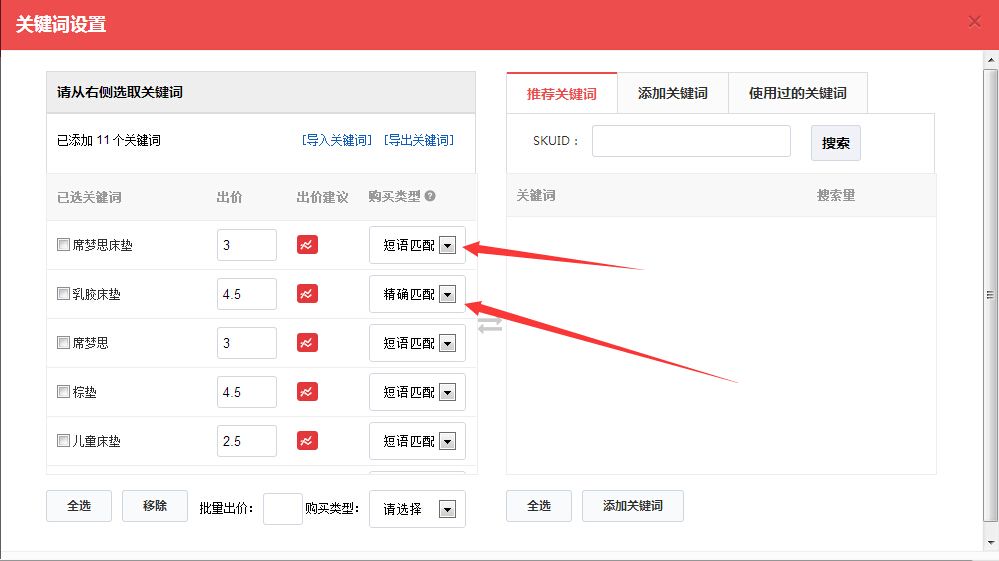Select the 乳胶床垫 checkbox

[x=63, y=294]
